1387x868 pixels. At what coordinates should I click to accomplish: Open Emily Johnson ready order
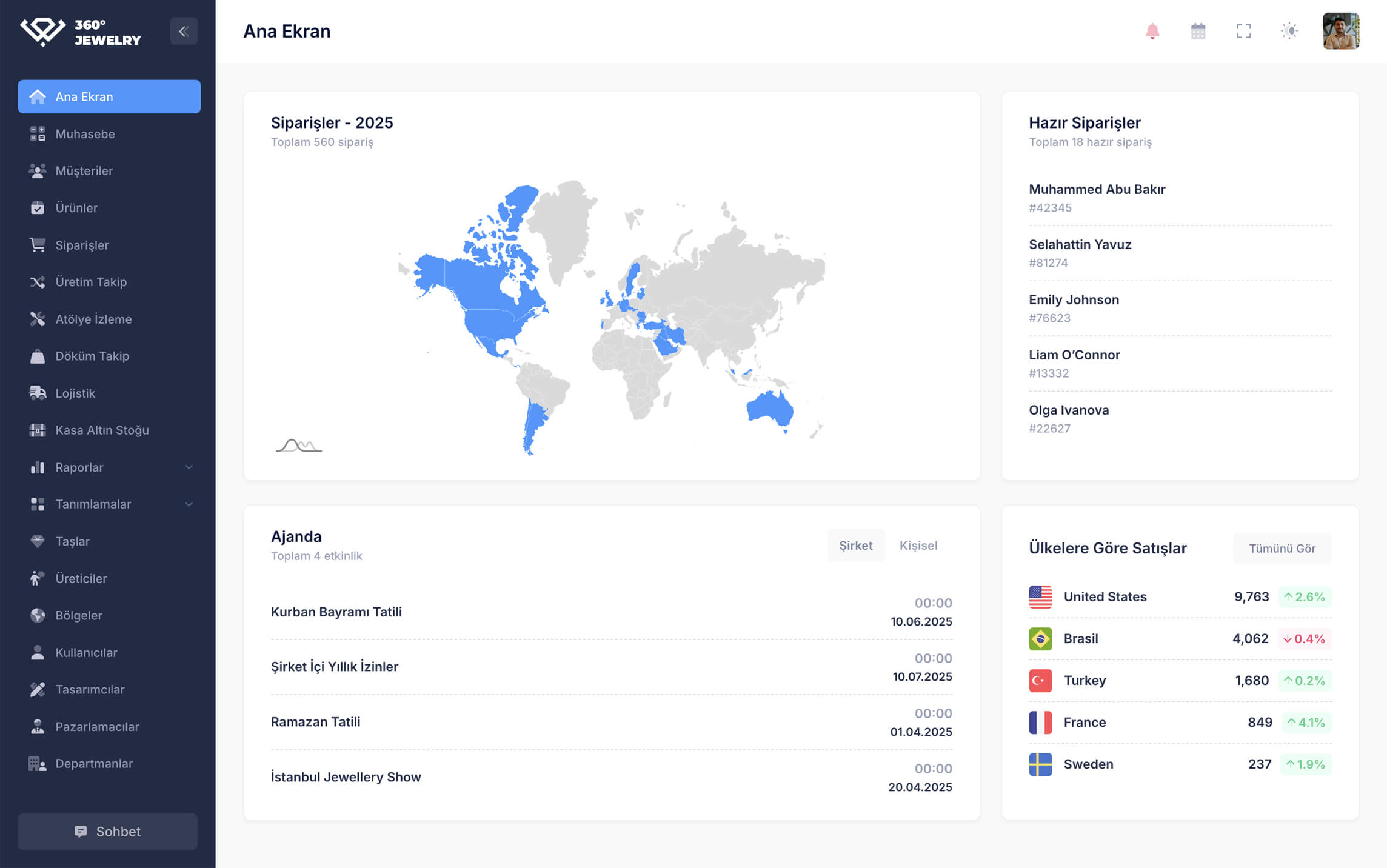[1074, 300]
